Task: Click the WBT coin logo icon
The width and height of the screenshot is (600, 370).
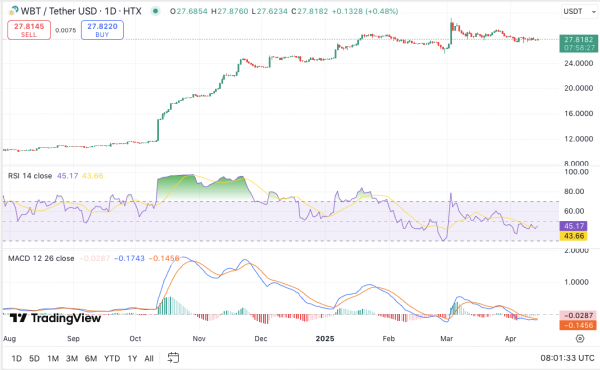Action: point(13,11)
